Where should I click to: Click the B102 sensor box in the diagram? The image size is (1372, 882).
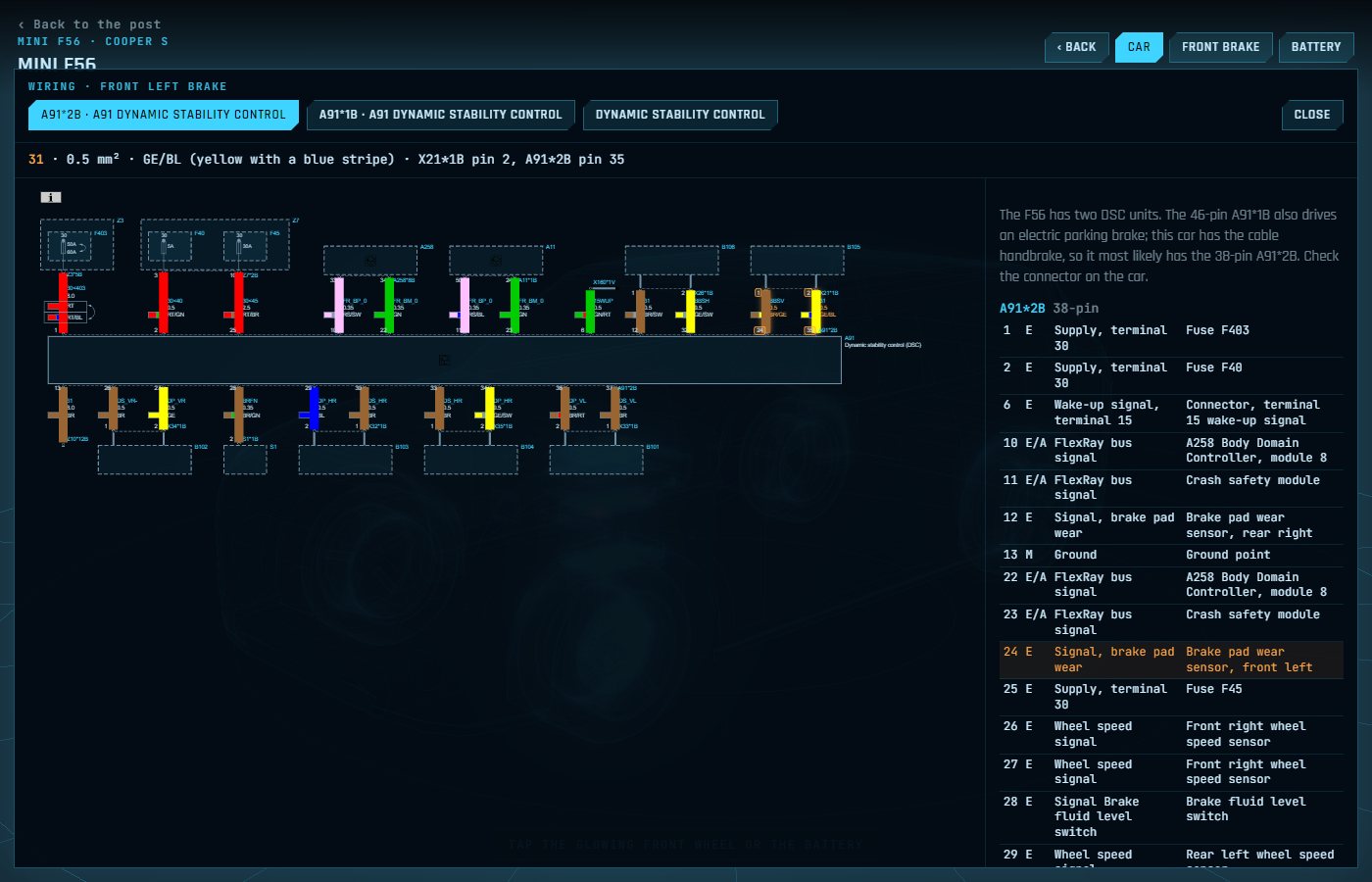point(145,460)
